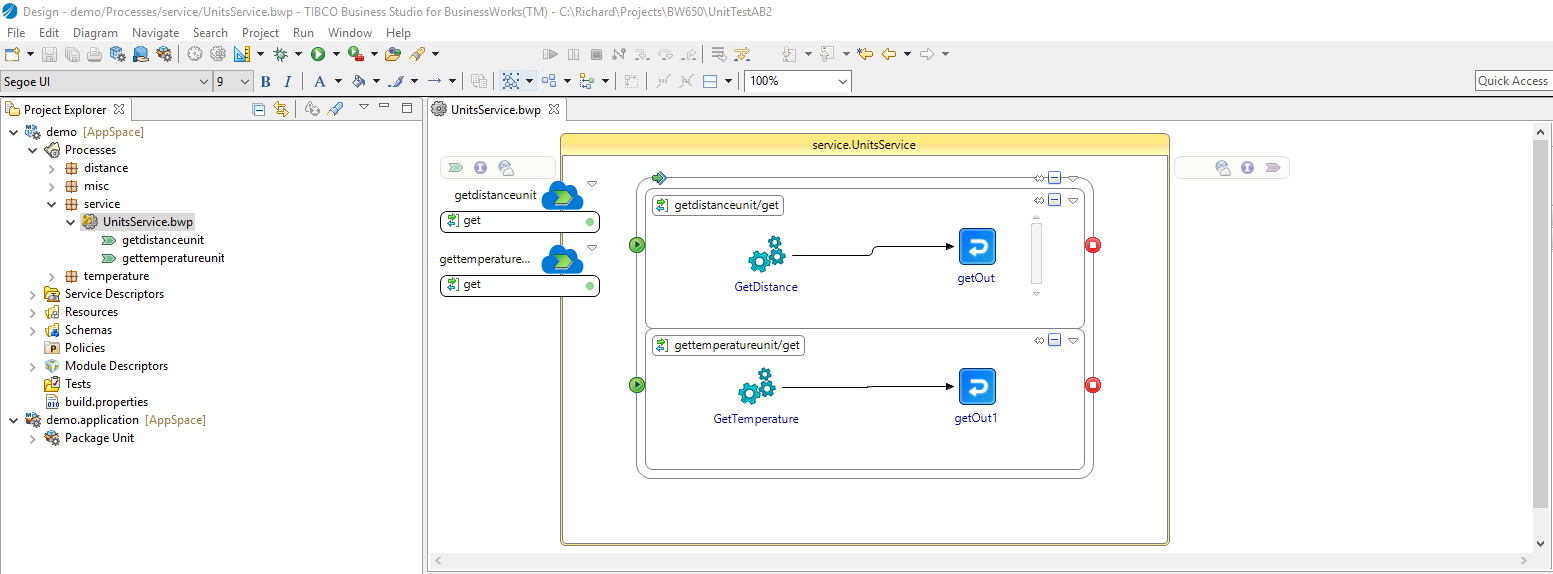Click the Resume debug icon
This screenshot has height=574, width=1553.
pyautogui.click(x=550, y=54)
